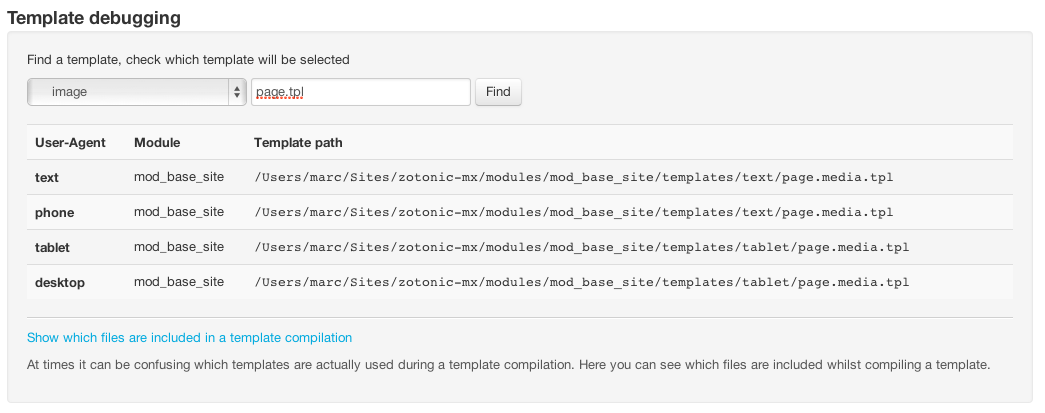Select the phone user-agent row
This screenshot has height=413, width=1045.
(x=54, y=213)
